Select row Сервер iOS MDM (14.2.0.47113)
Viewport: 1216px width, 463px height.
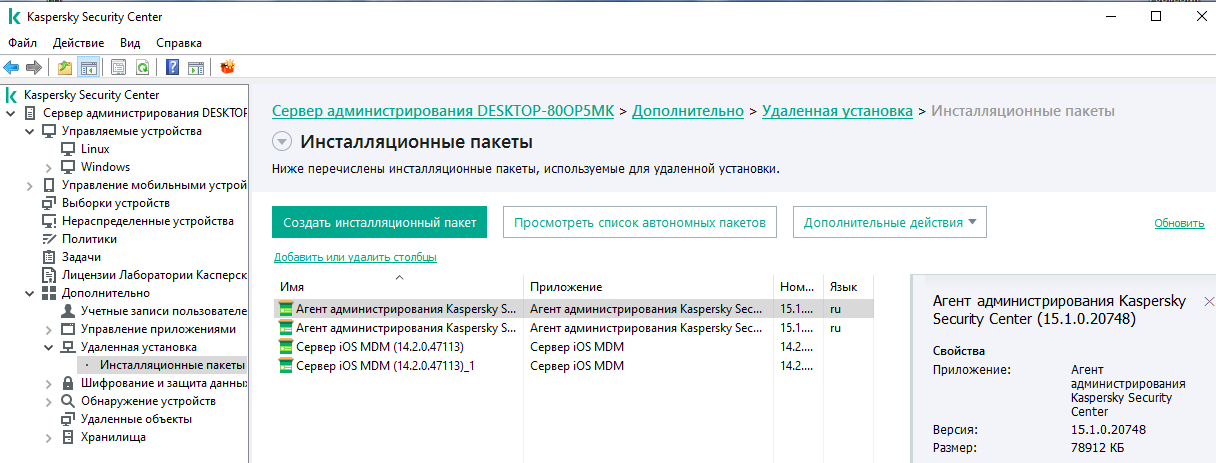coord(573,347)
